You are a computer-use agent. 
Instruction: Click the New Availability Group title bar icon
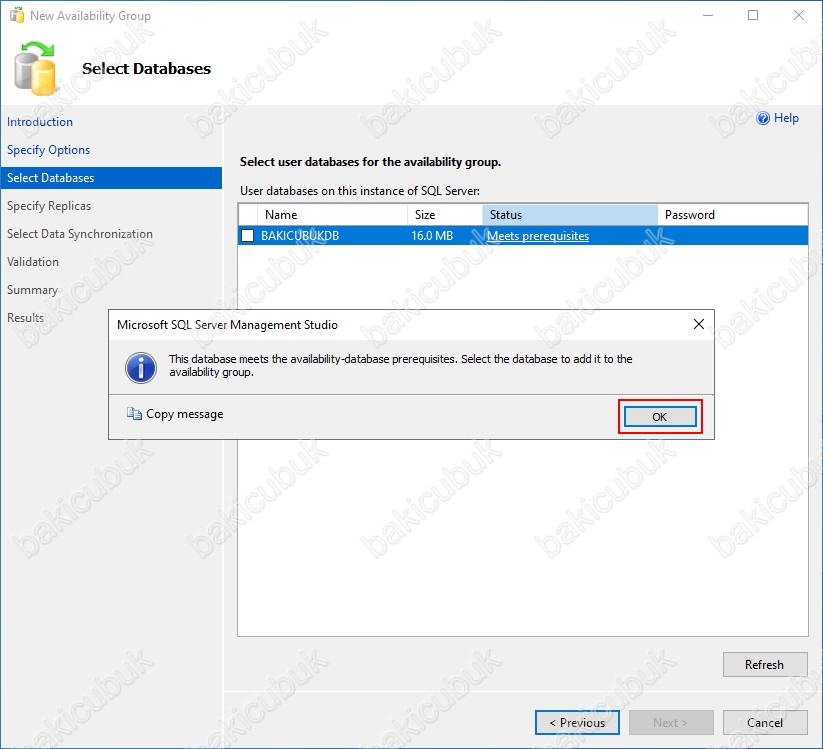pyautogui.click(x=17, y=16)
